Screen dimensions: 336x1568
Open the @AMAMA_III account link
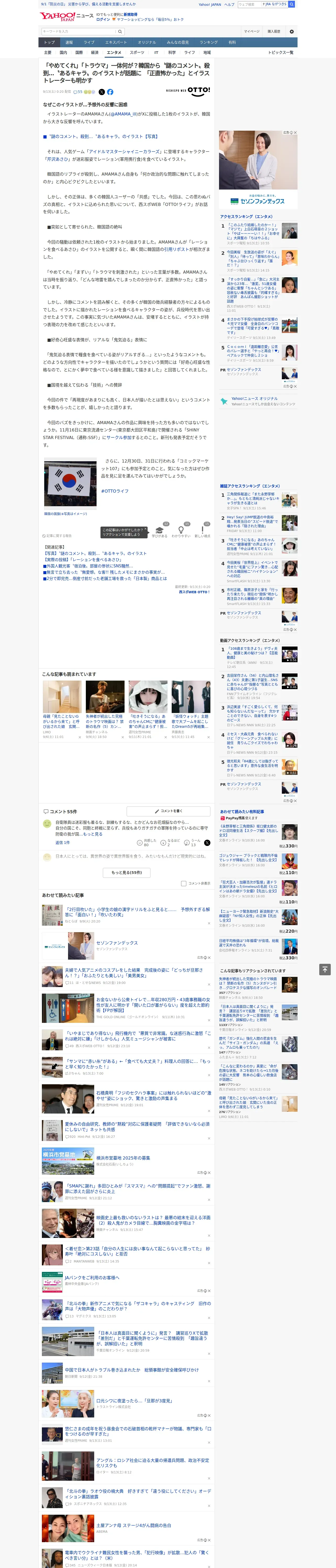pos(124,114)
